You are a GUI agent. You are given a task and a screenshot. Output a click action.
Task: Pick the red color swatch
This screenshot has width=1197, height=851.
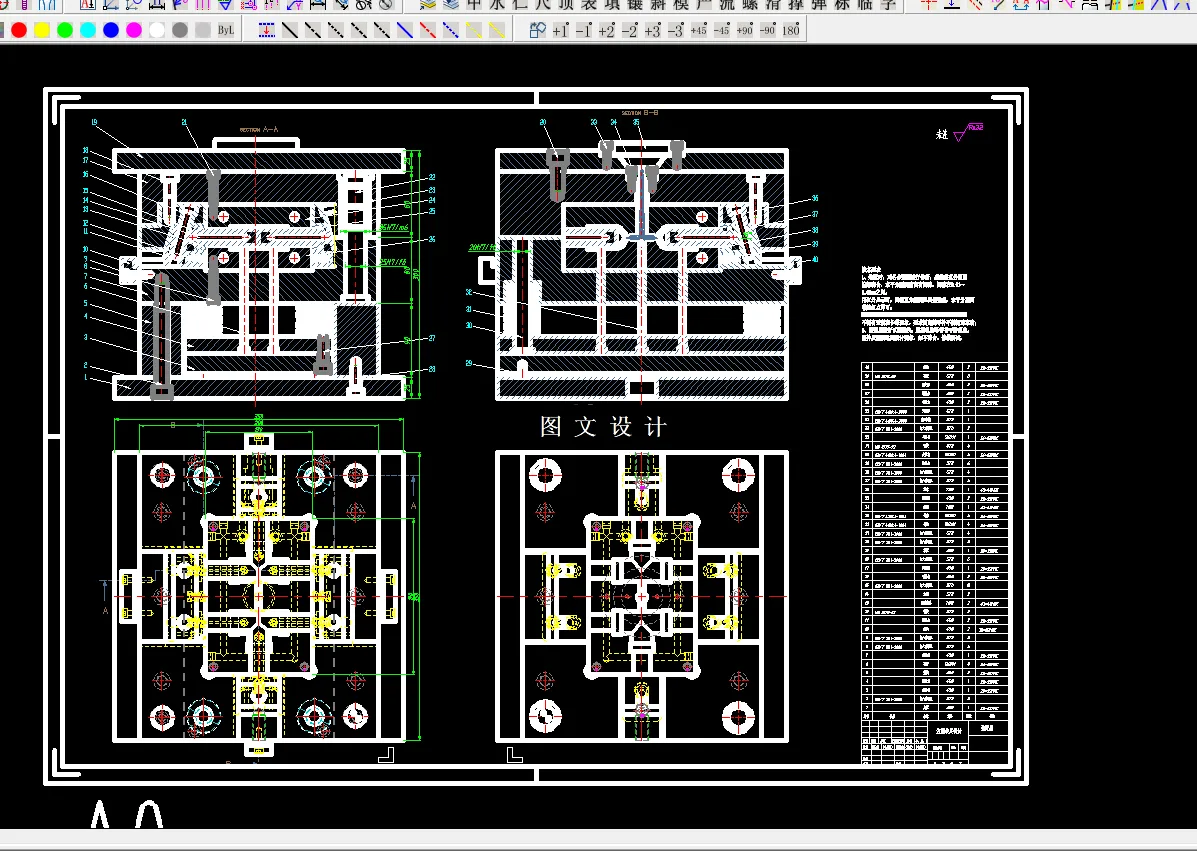point(19,30)
